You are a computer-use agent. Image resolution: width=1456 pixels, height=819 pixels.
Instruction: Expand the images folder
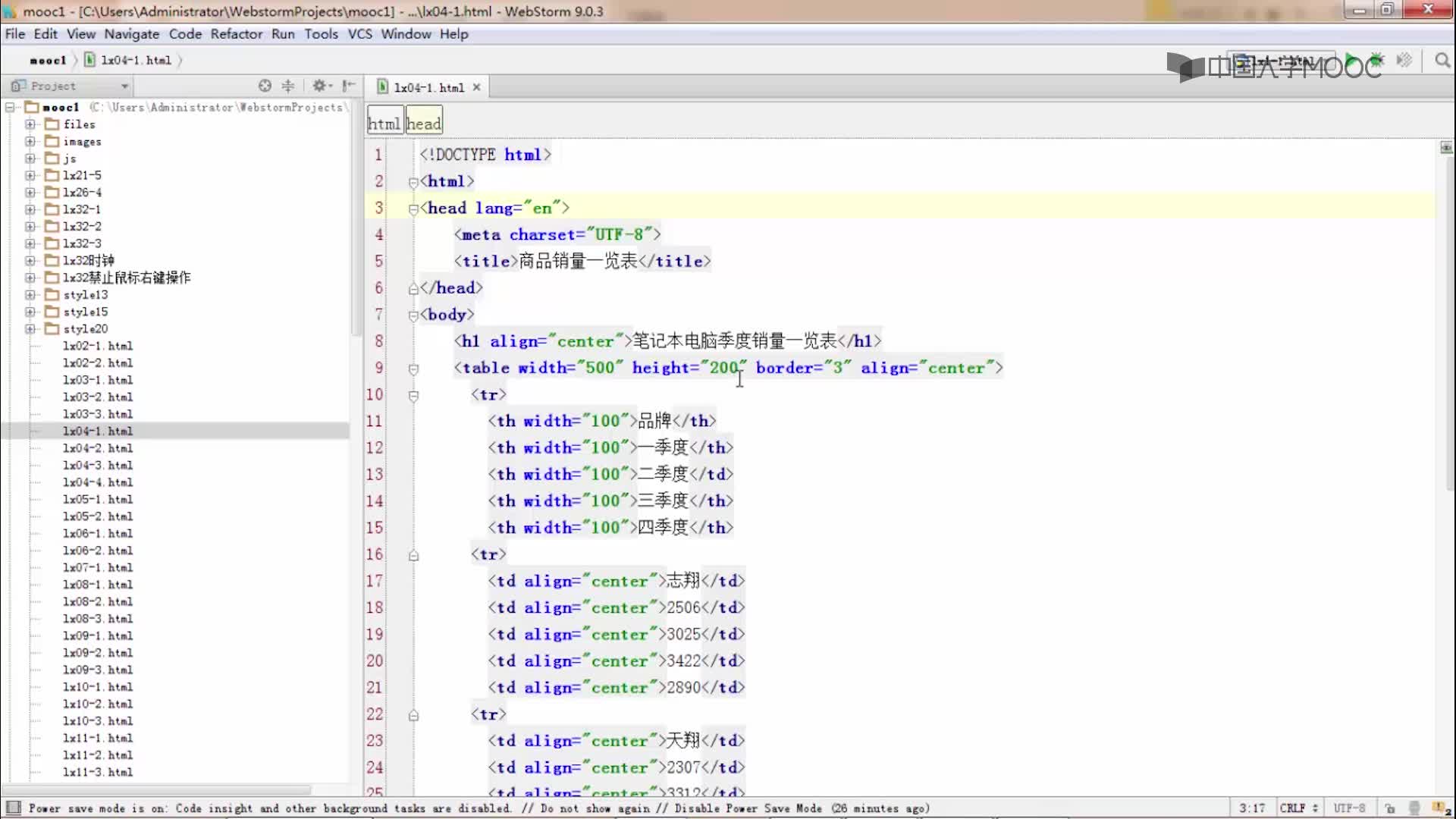click(x=30, y=141)
